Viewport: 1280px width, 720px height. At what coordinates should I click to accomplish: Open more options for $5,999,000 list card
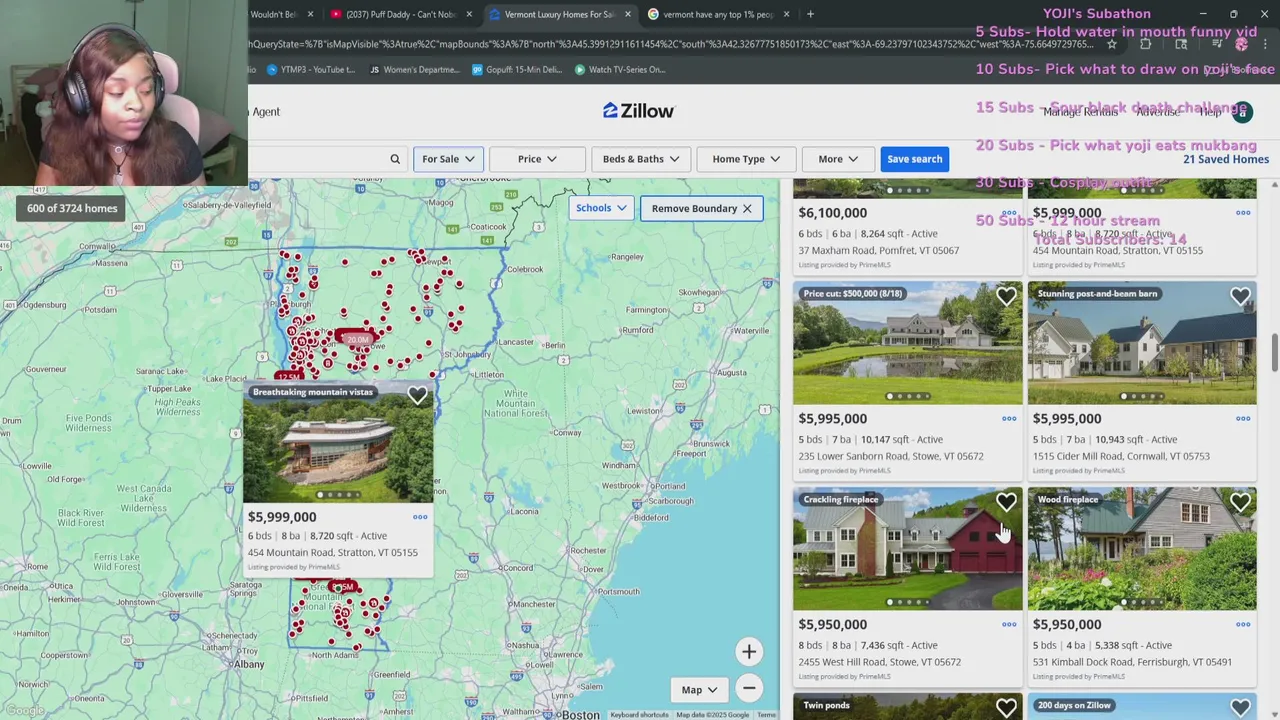[x=1243, y=213]
